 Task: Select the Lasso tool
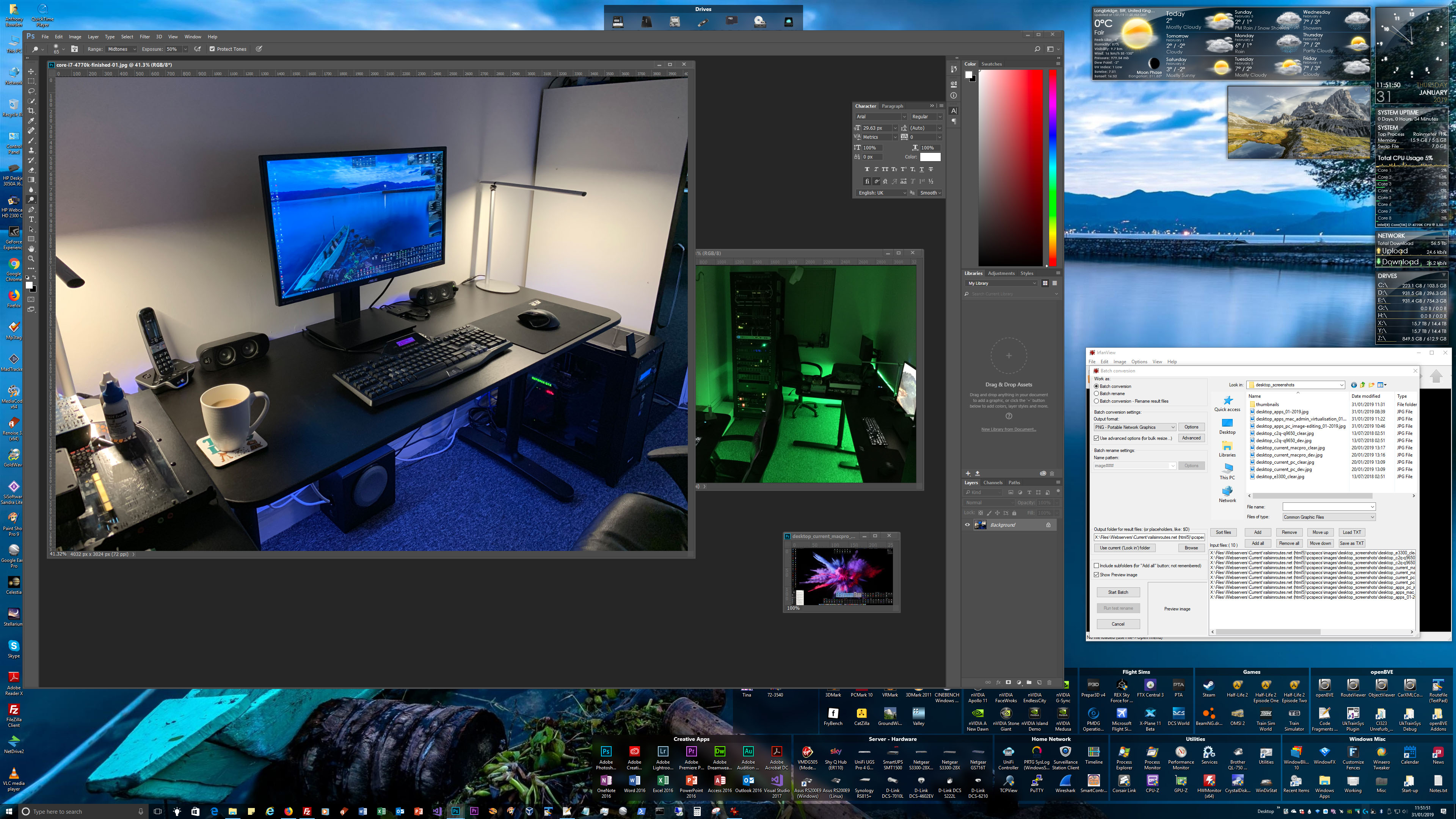pos(31,91)
